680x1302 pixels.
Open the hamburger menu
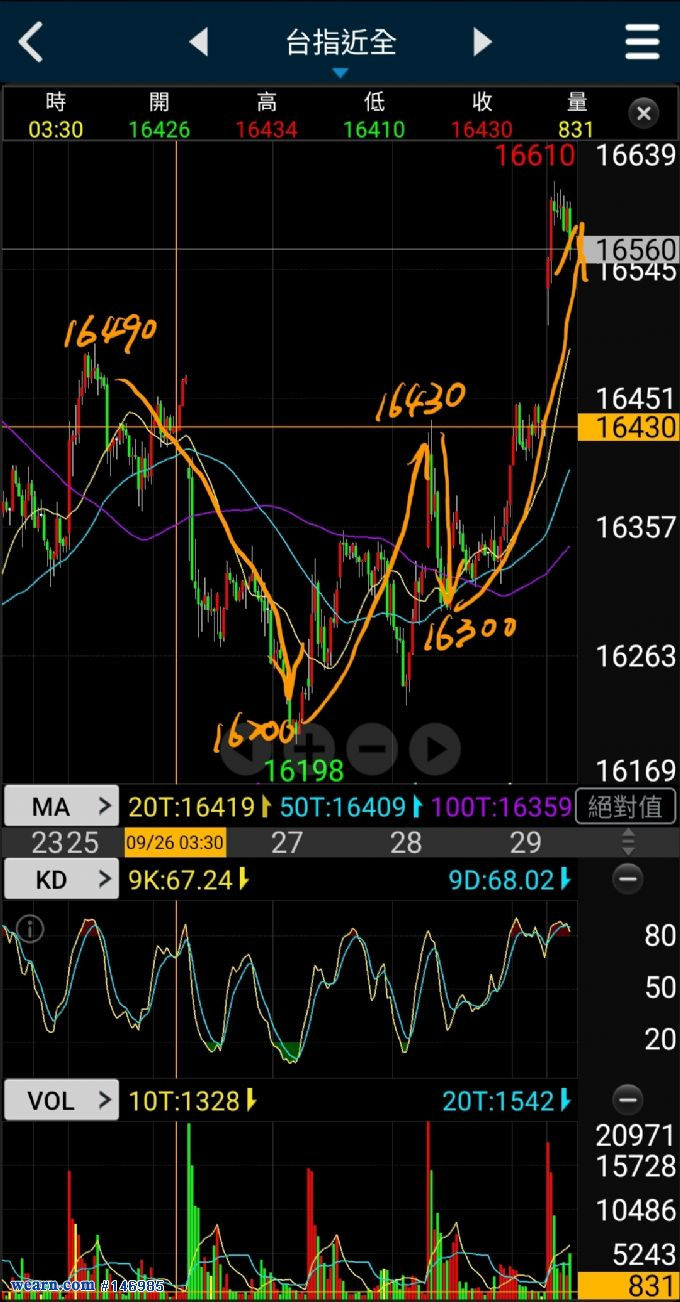642,42
